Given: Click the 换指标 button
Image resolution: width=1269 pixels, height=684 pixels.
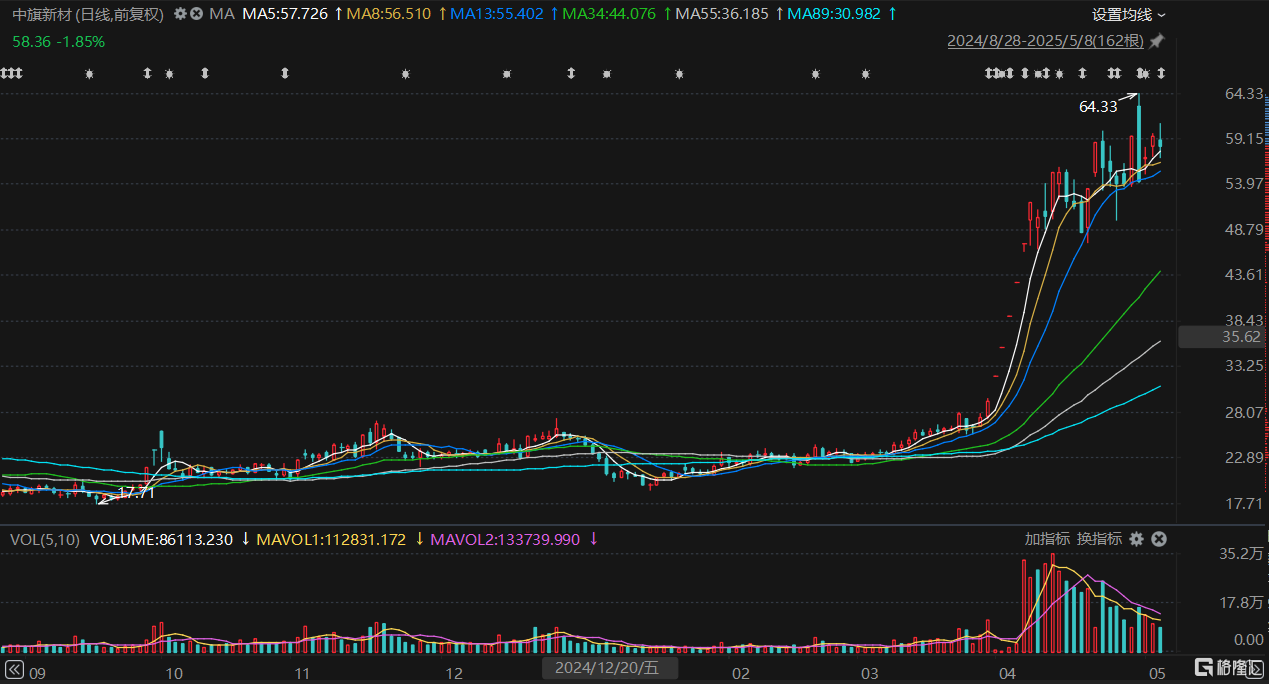Looking at the screenshot, I should coord(1099,539).
